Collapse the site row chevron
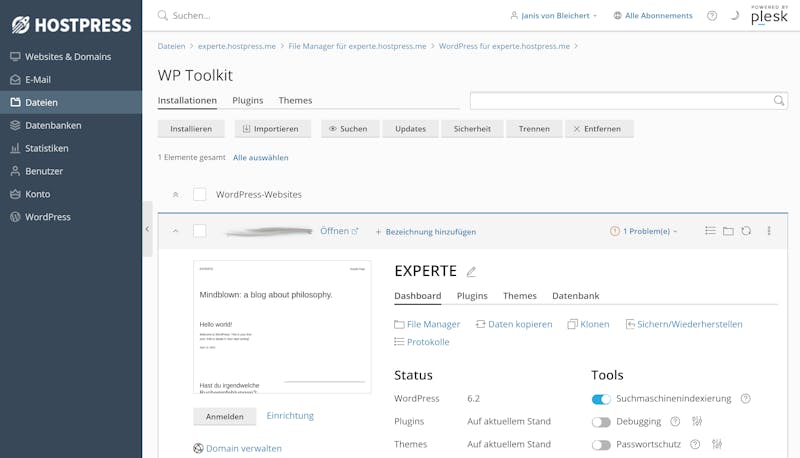 coord(176,231)
